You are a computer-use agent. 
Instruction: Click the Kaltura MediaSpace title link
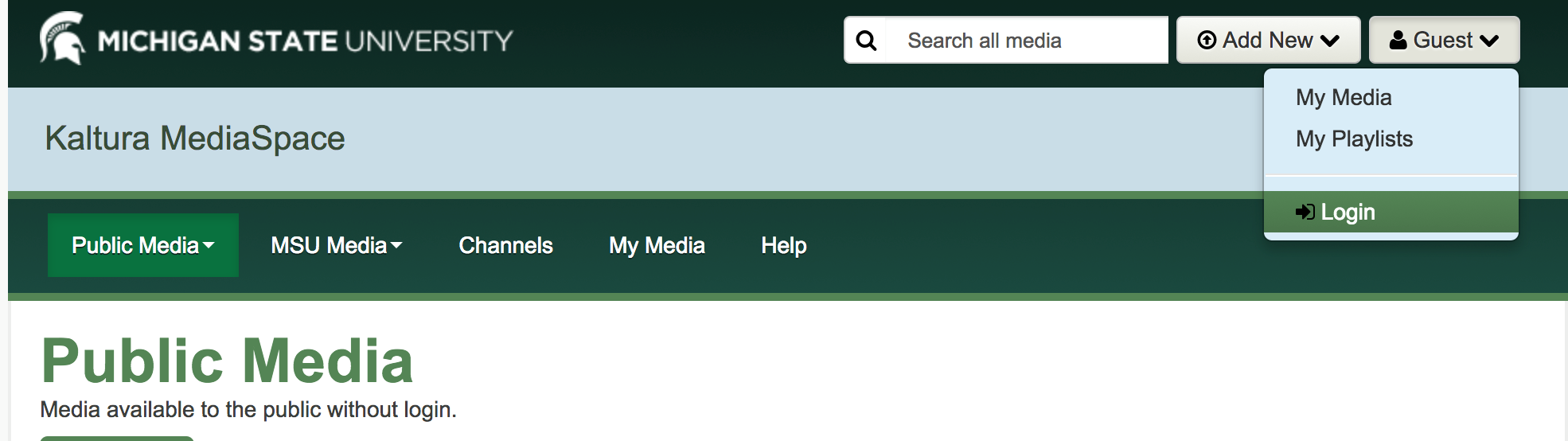[195, 138]
